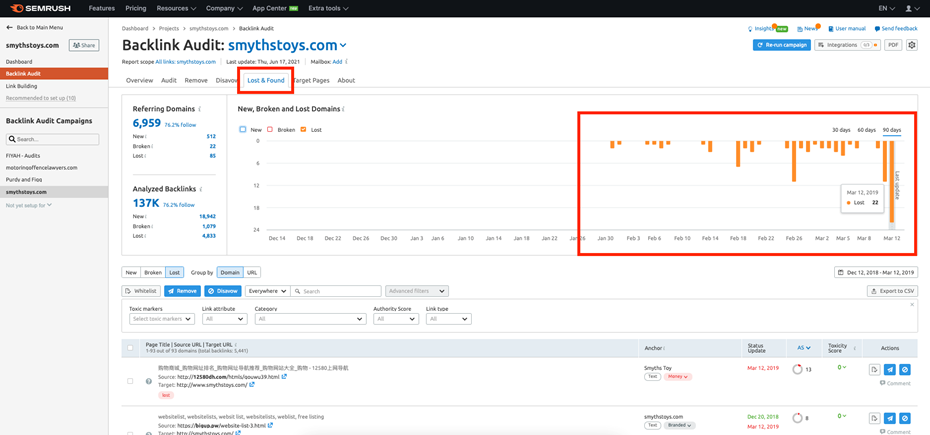Screen dimensions: 930x435
Task: Expand smythstoys.com project title chevron
Action: click(x=343, y=45)
